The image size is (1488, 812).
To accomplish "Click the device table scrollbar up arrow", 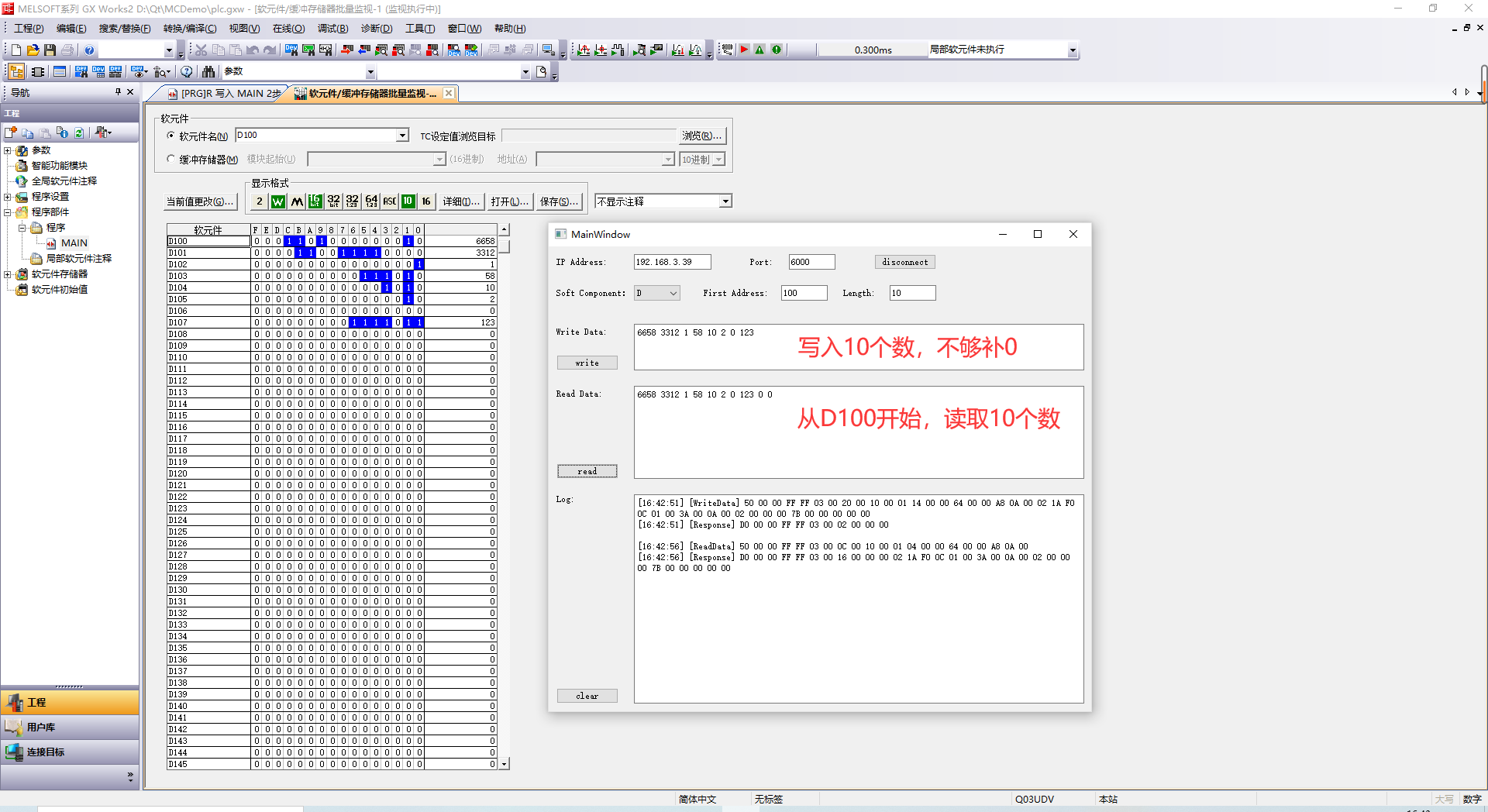I will pyautogui.click(x=504, y=230).
